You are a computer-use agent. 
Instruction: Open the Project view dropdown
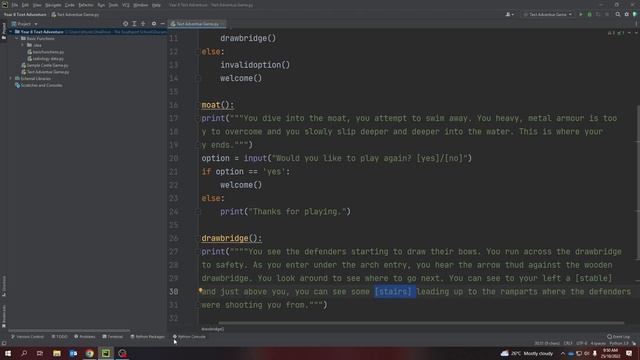[x=25, y=24]
